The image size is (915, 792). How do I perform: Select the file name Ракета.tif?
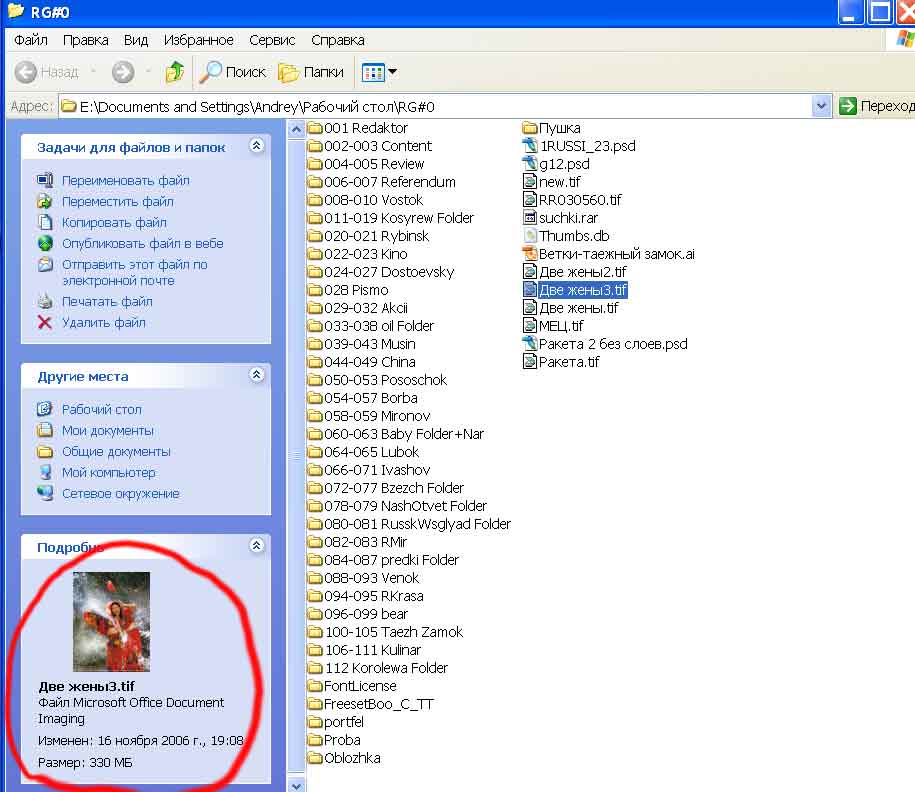[569, 362]
